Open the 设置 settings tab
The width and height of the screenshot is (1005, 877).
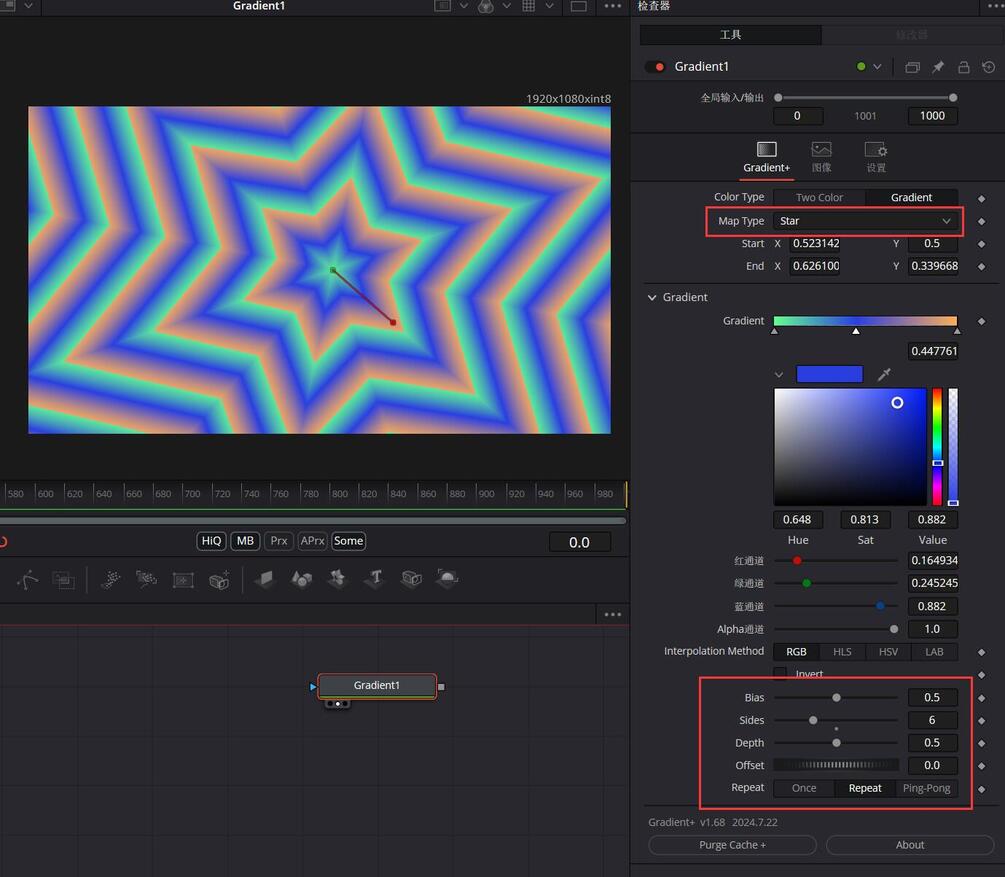[876, 158]
